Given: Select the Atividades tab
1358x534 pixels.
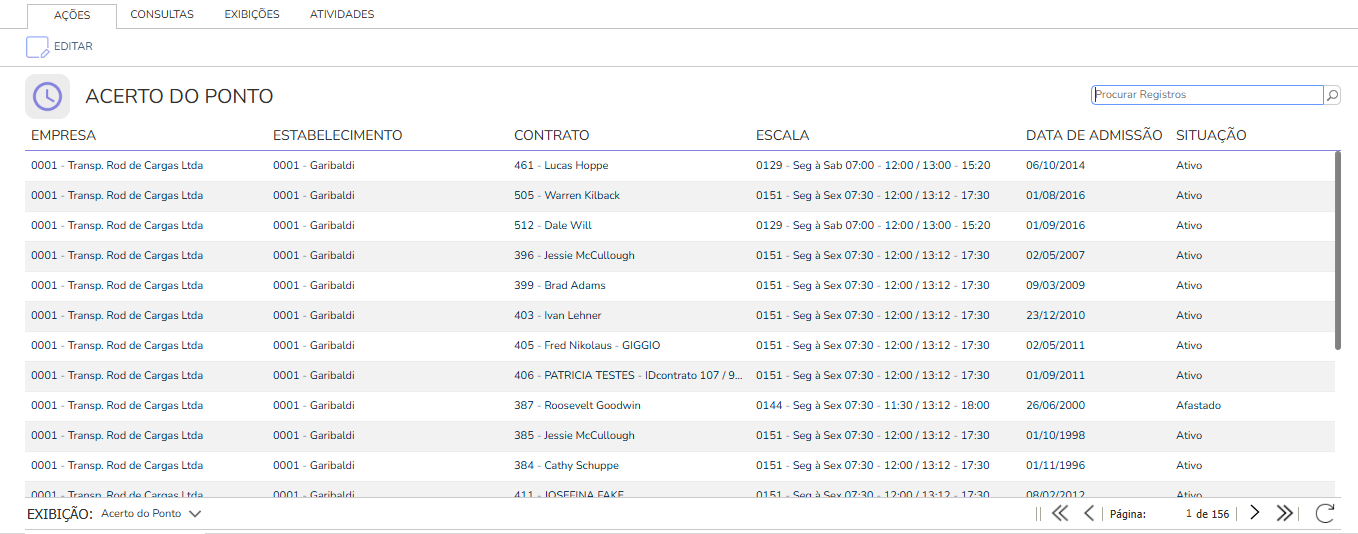Looking at the screenshot, I should pyautogui.click(x=342, y=15).
